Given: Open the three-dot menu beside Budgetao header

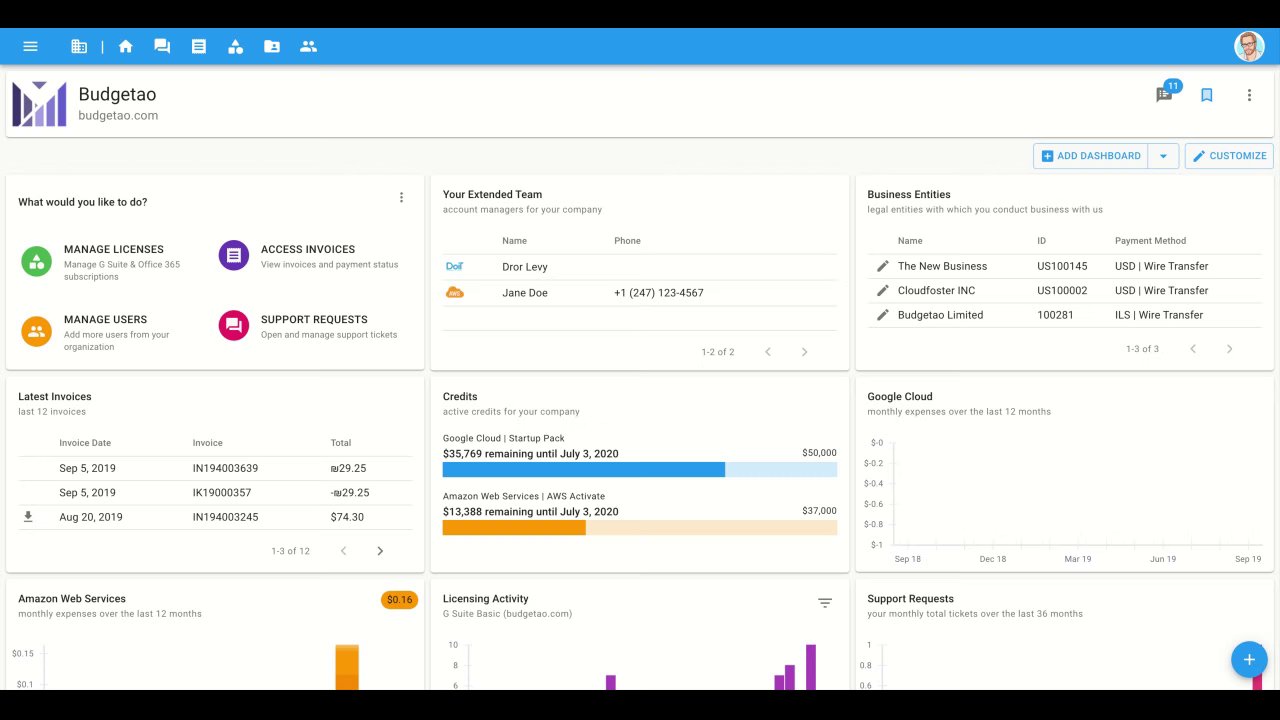Looking at the screenshot, I should (x=1249, y=95).
